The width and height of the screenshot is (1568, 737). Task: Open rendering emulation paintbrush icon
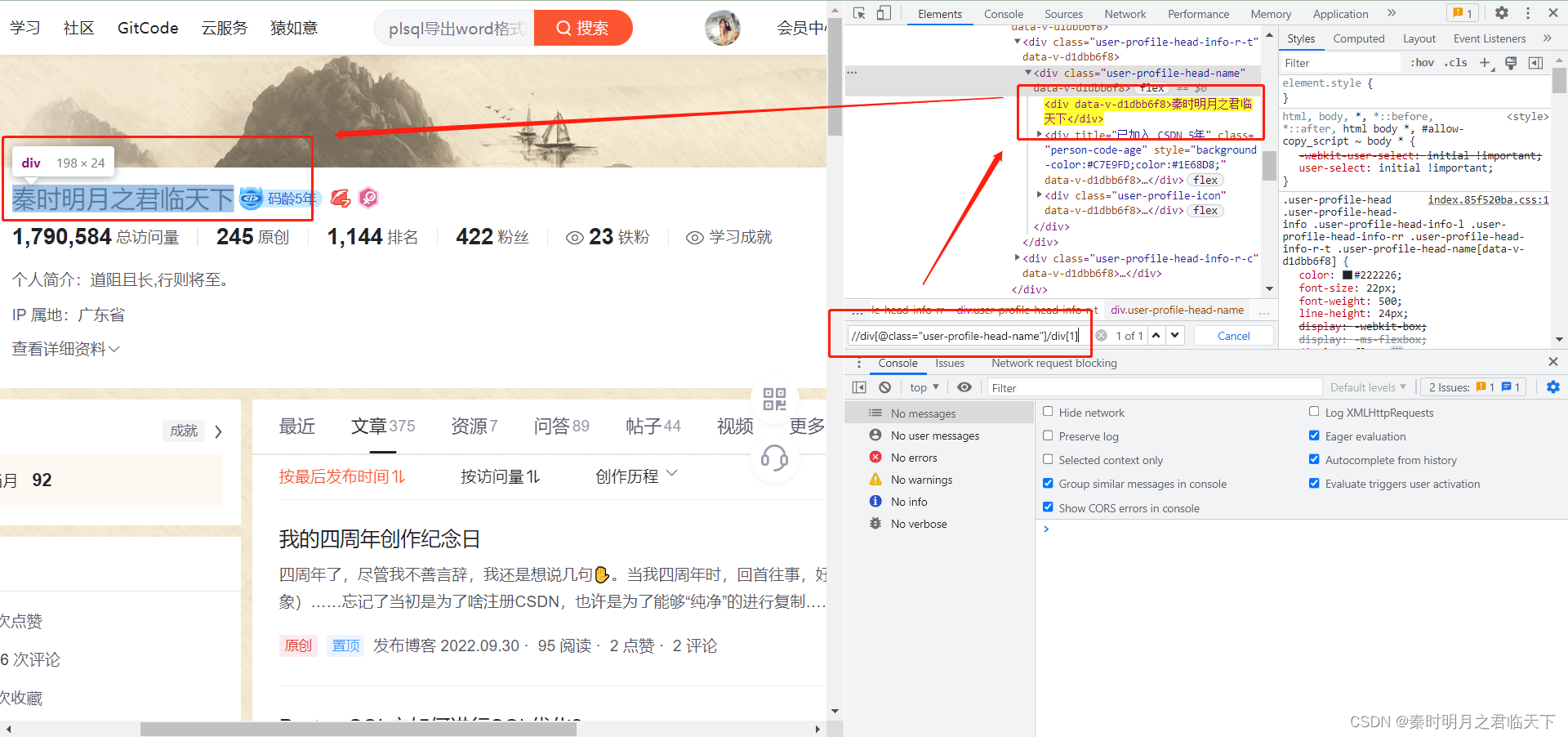(x=1511, y=63)
